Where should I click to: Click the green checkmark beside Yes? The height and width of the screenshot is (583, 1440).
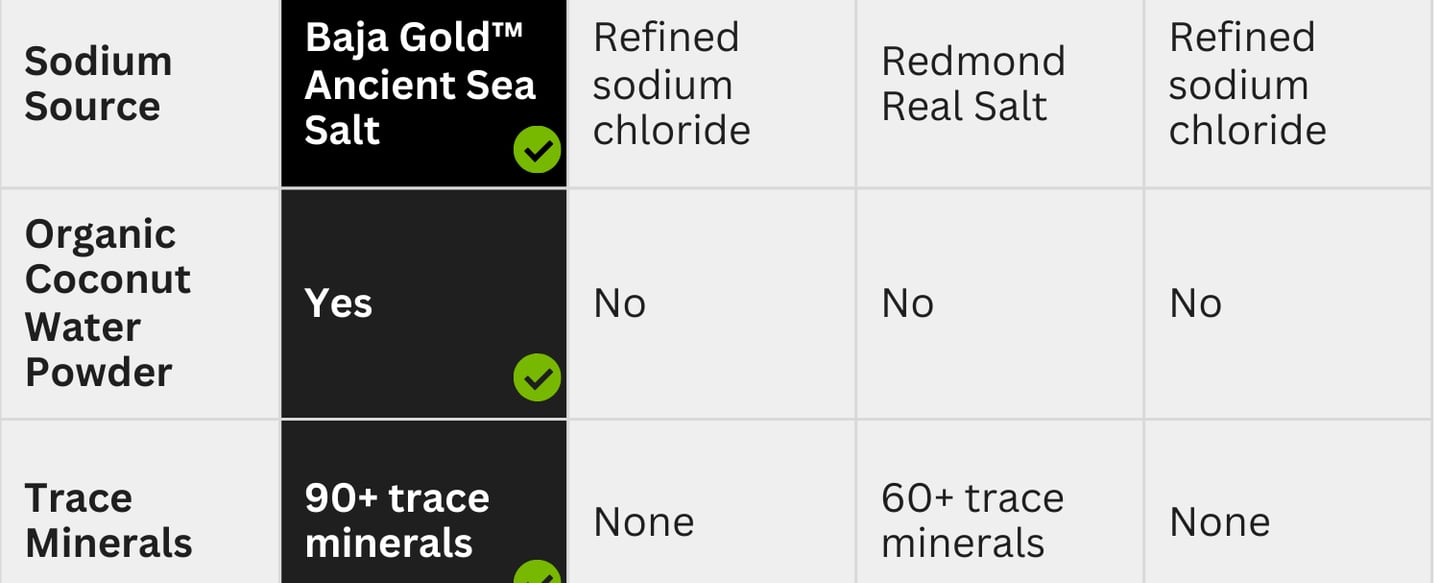point(537,377)
